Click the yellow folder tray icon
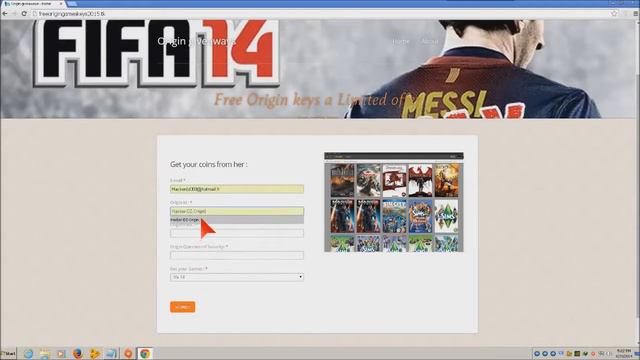 569,353
